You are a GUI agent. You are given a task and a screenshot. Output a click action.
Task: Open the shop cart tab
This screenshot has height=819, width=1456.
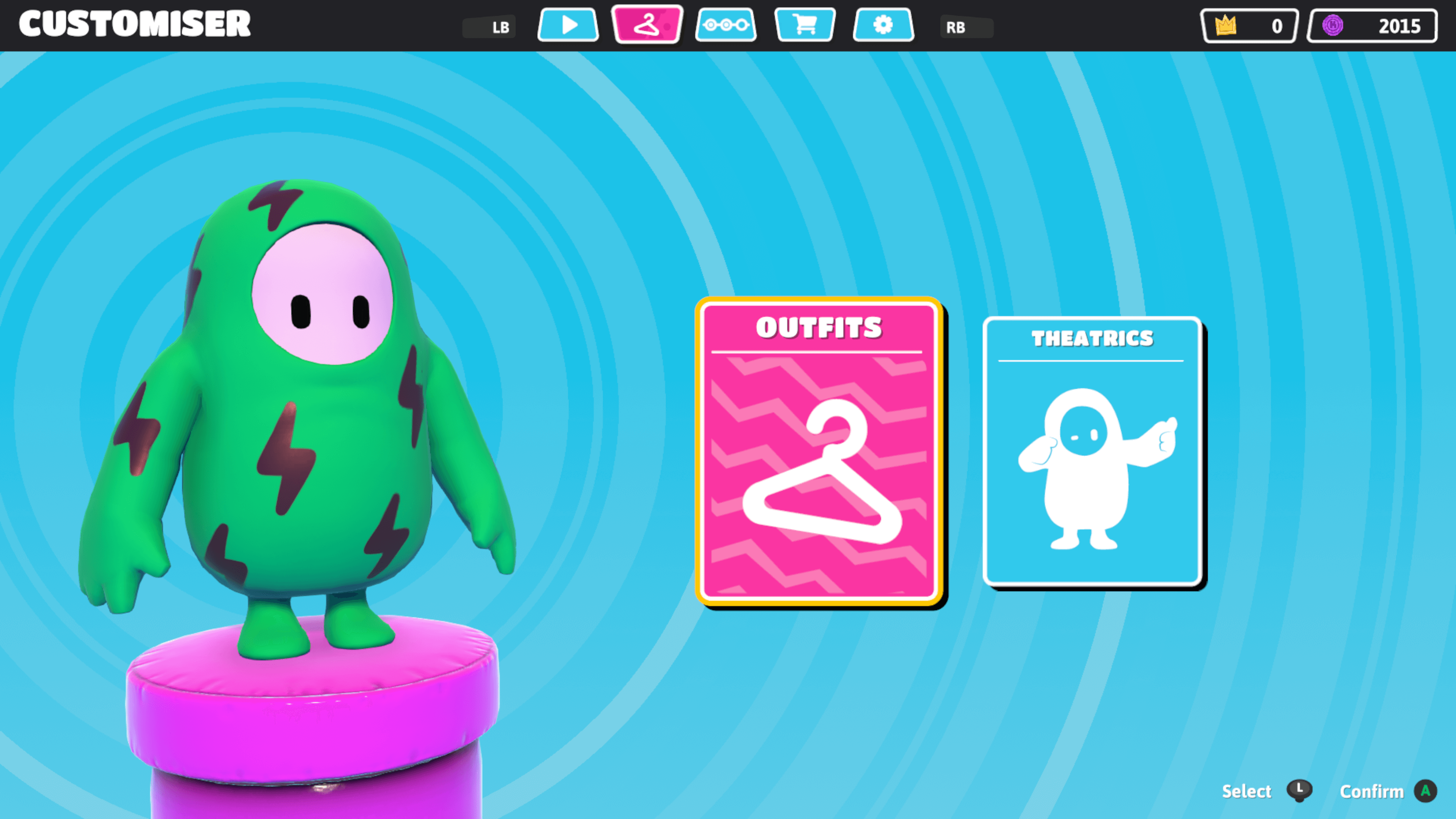[804, 25]
